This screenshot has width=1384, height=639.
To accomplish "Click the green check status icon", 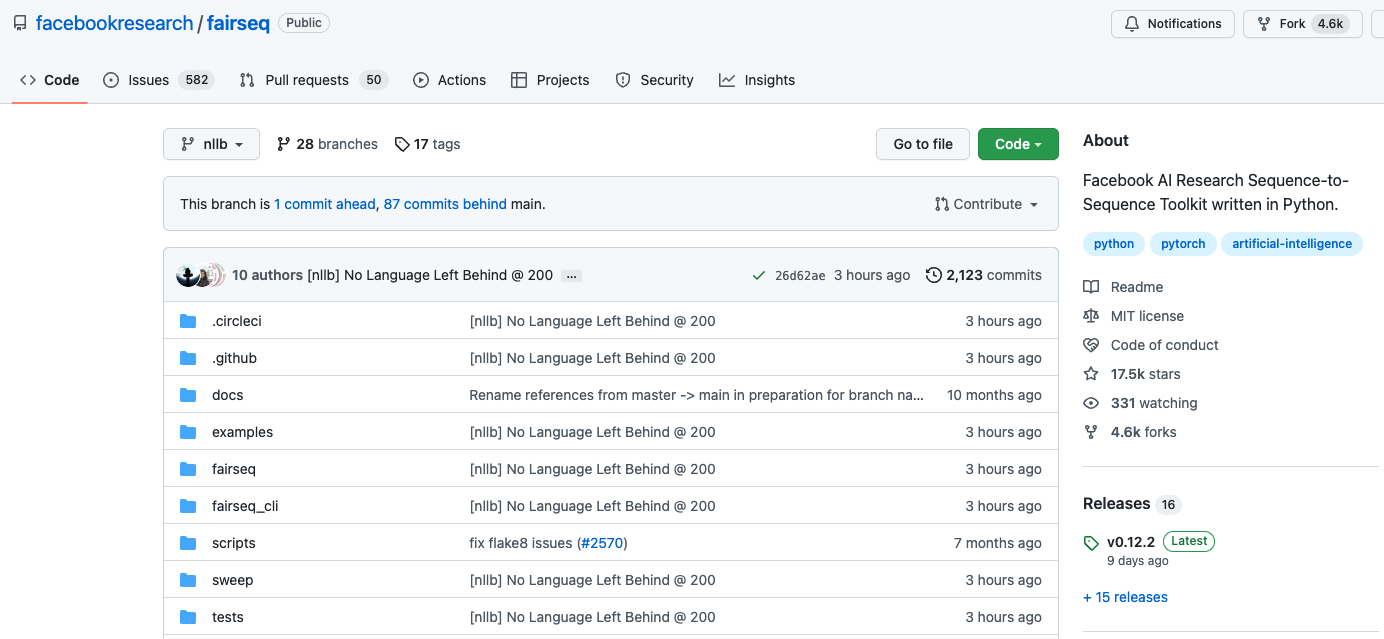I will coord(759,275).
